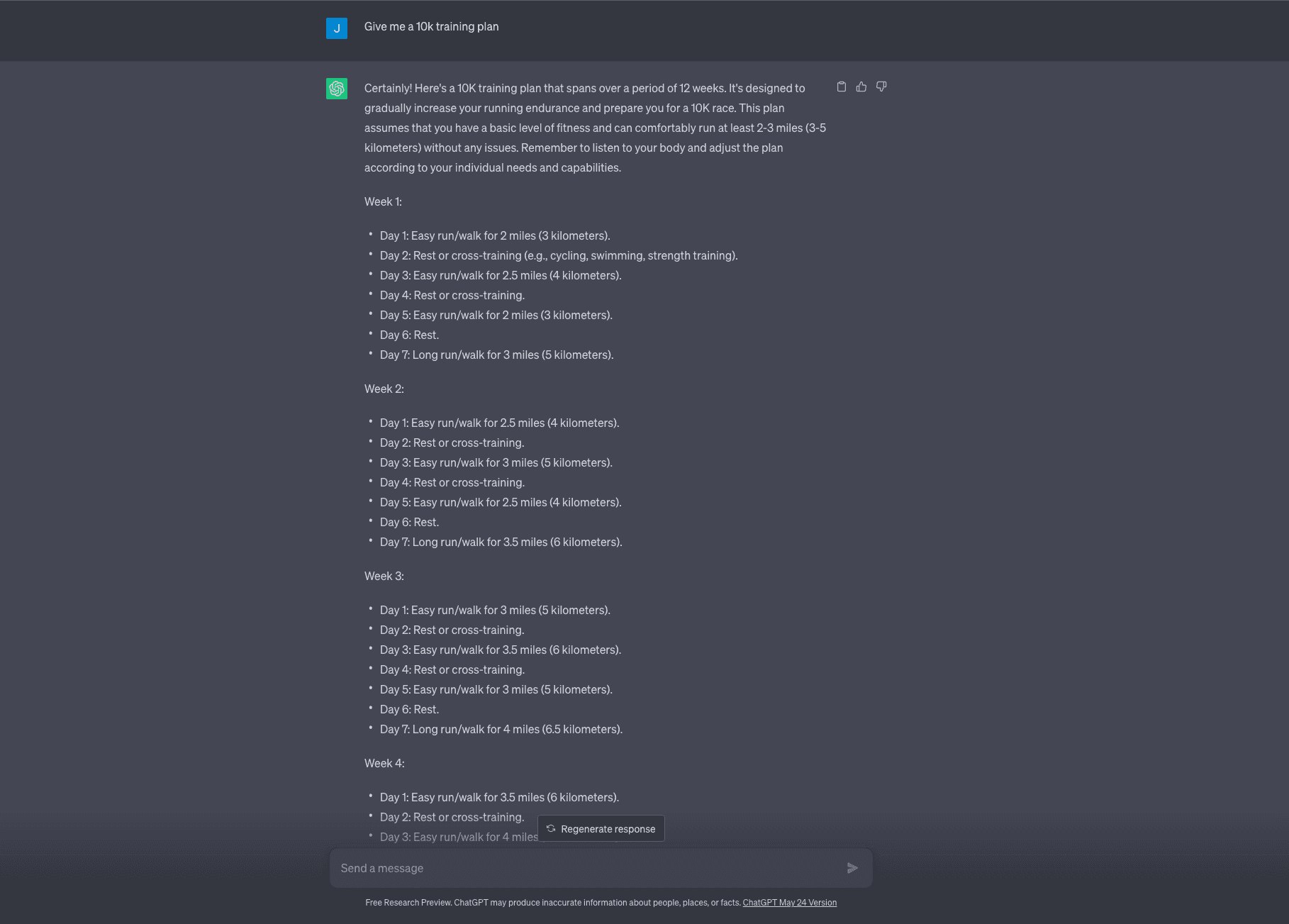
Task: Open the ChatGPT May 24 Version link
Action: [x=789, y=903]
